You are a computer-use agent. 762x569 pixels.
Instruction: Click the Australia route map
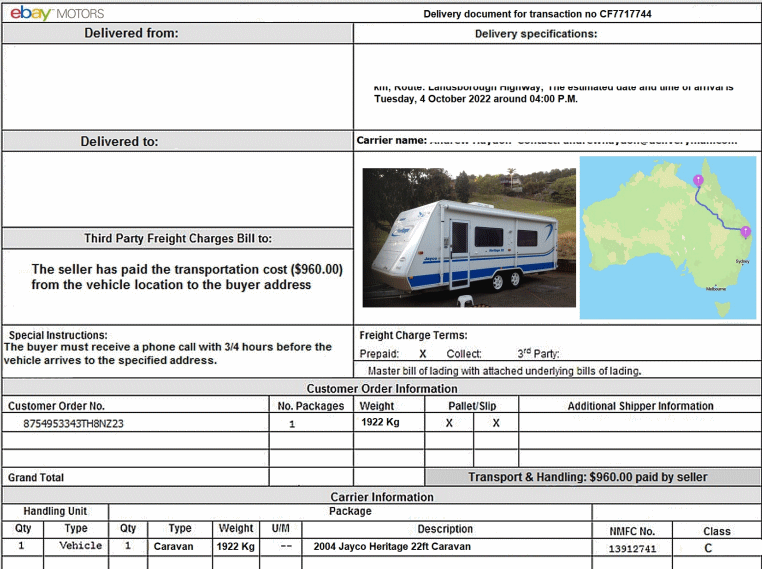coord(668,237)
